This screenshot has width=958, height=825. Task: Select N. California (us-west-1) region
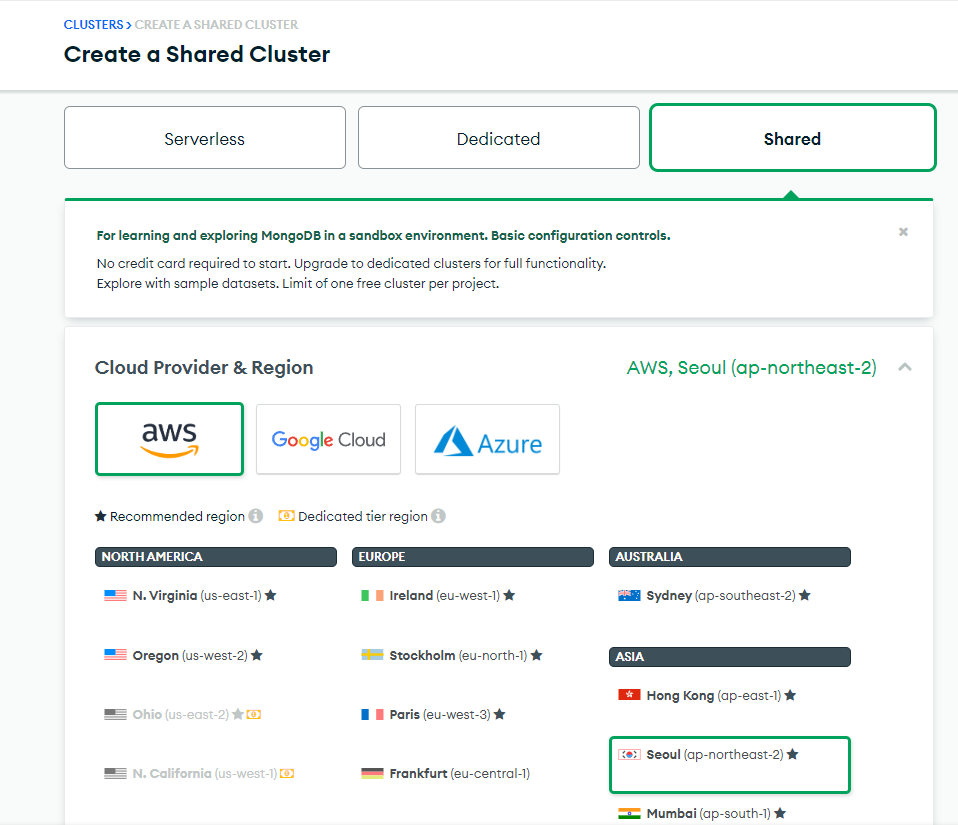tap(199, 774)
